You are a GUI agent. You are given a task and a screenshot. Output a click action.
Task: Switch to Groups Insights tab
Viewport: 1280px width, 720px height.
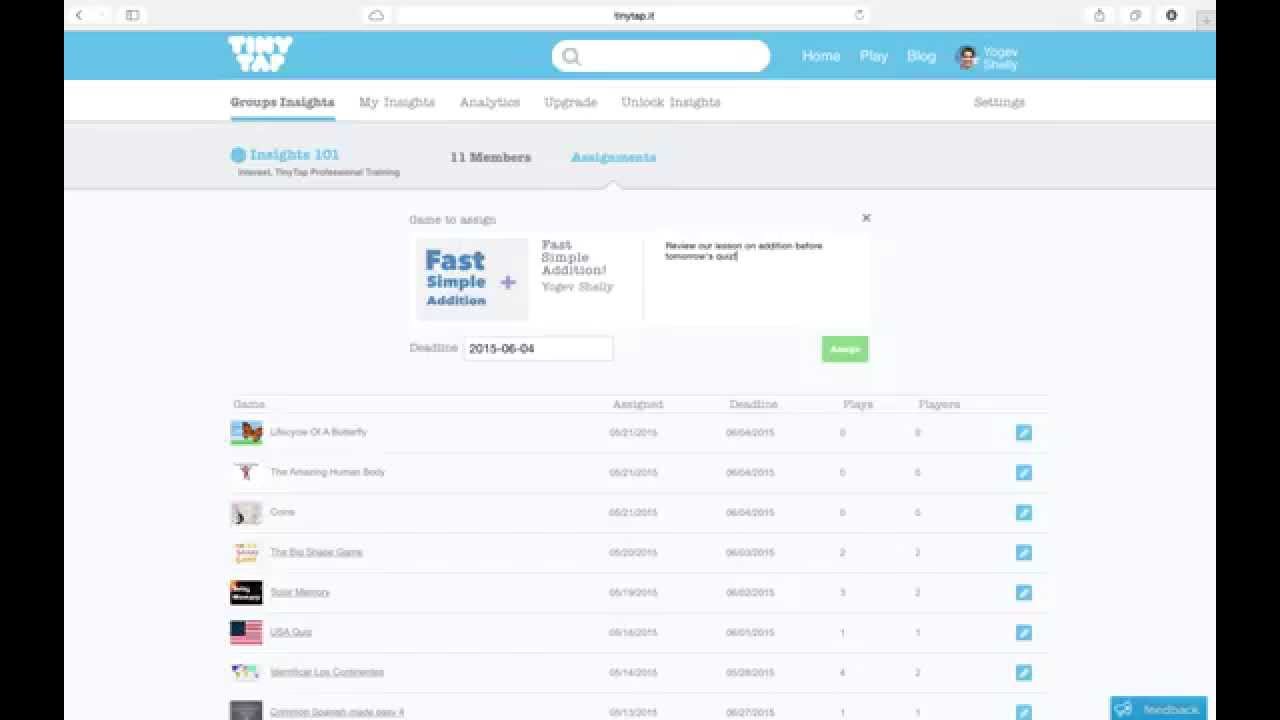click(x=282, y=102)
